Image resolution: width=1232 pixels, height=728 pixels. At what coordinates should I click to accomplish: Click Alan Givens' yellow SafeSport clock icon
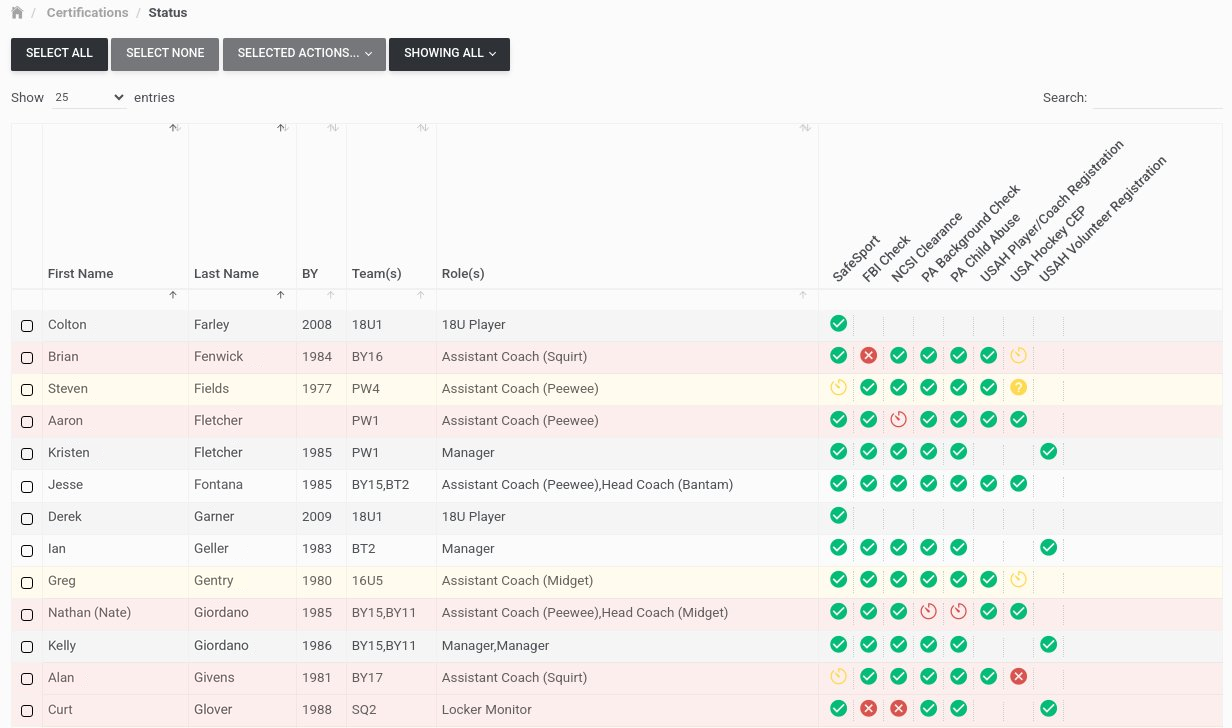click(x=838, y=676)
